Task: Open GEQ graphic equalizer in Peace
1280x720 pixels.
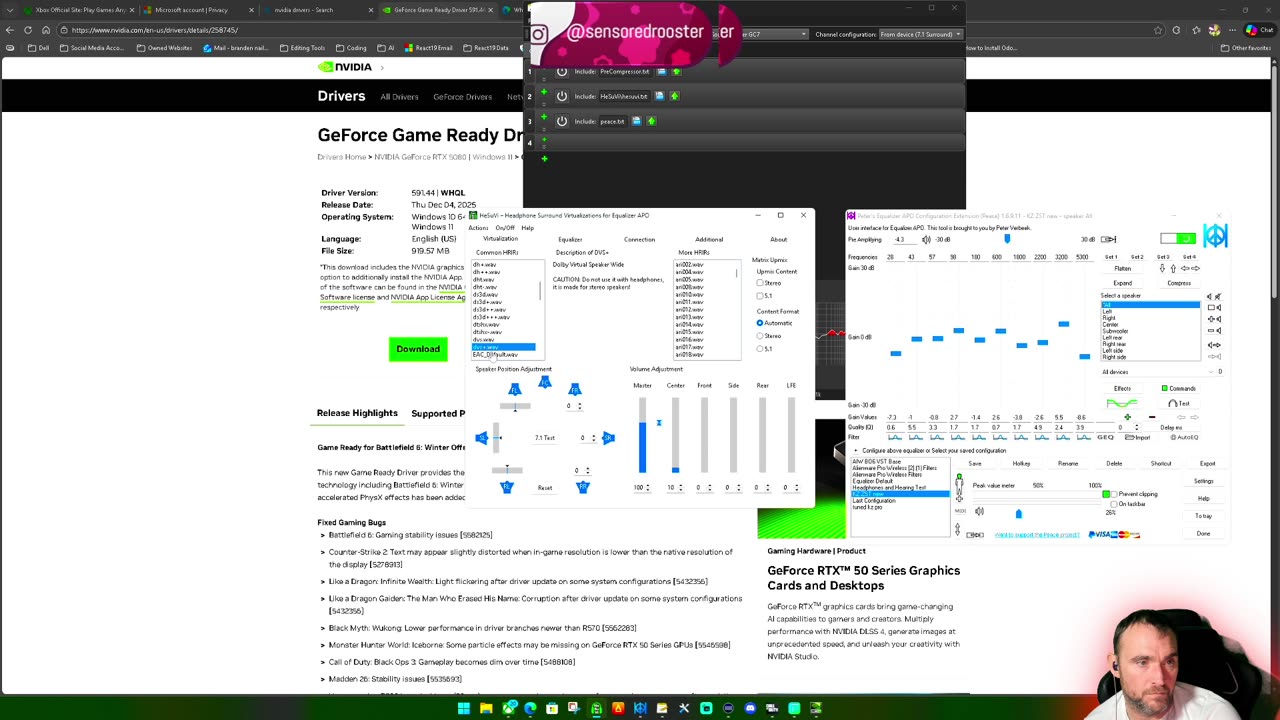Action: [x=1105, y=437]
